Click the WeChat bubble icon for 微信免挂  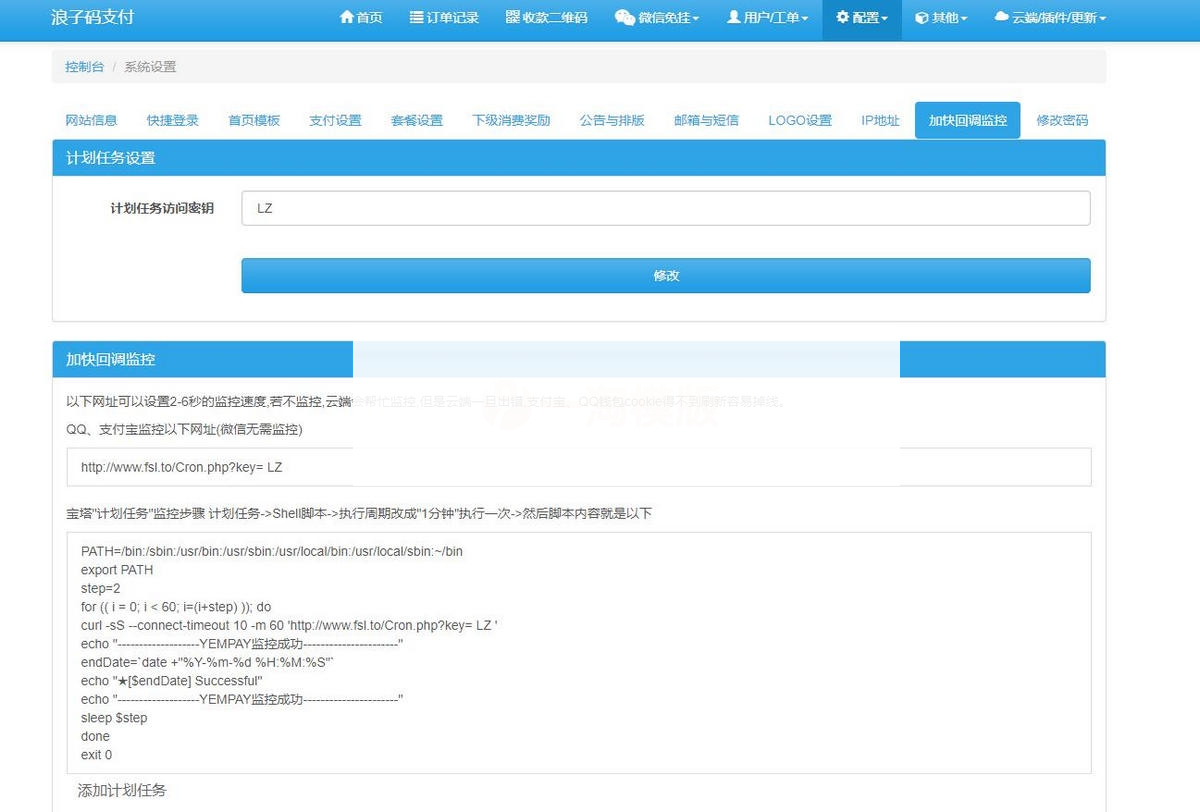[x=624, y=17]
